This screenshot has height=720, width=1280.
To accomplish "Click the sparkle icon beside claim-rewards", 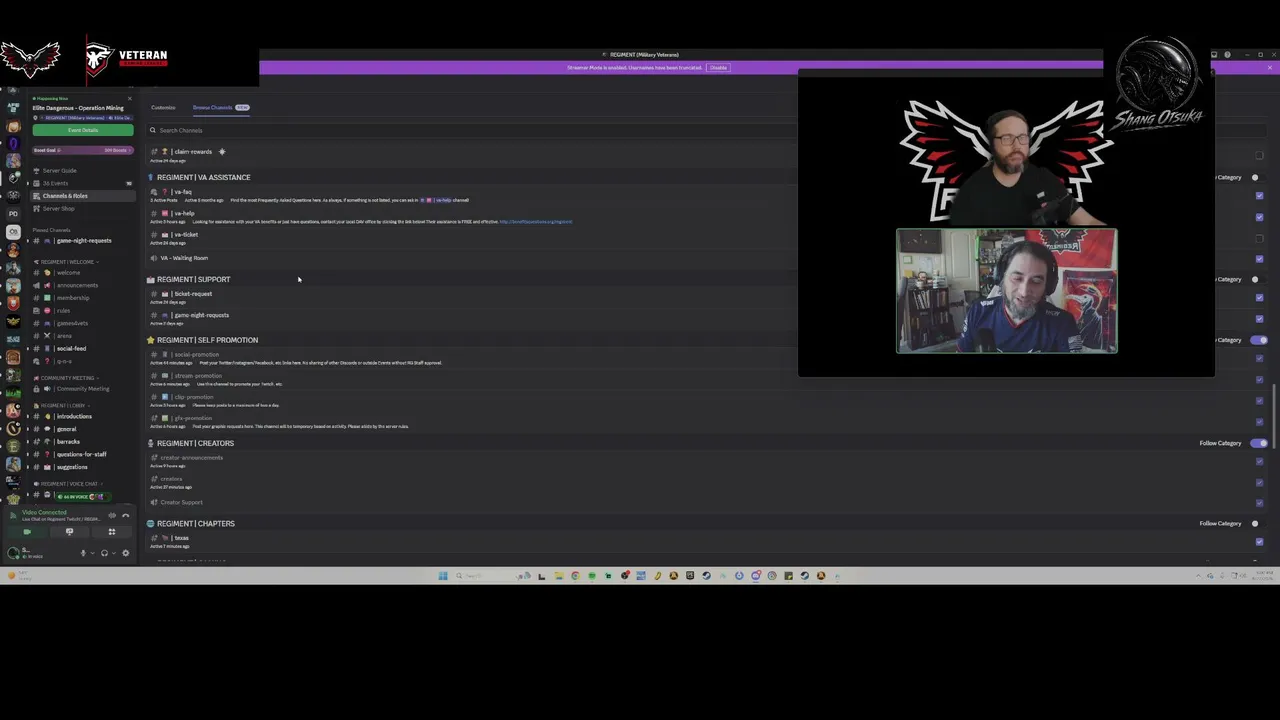I will (x=222, y=152).
